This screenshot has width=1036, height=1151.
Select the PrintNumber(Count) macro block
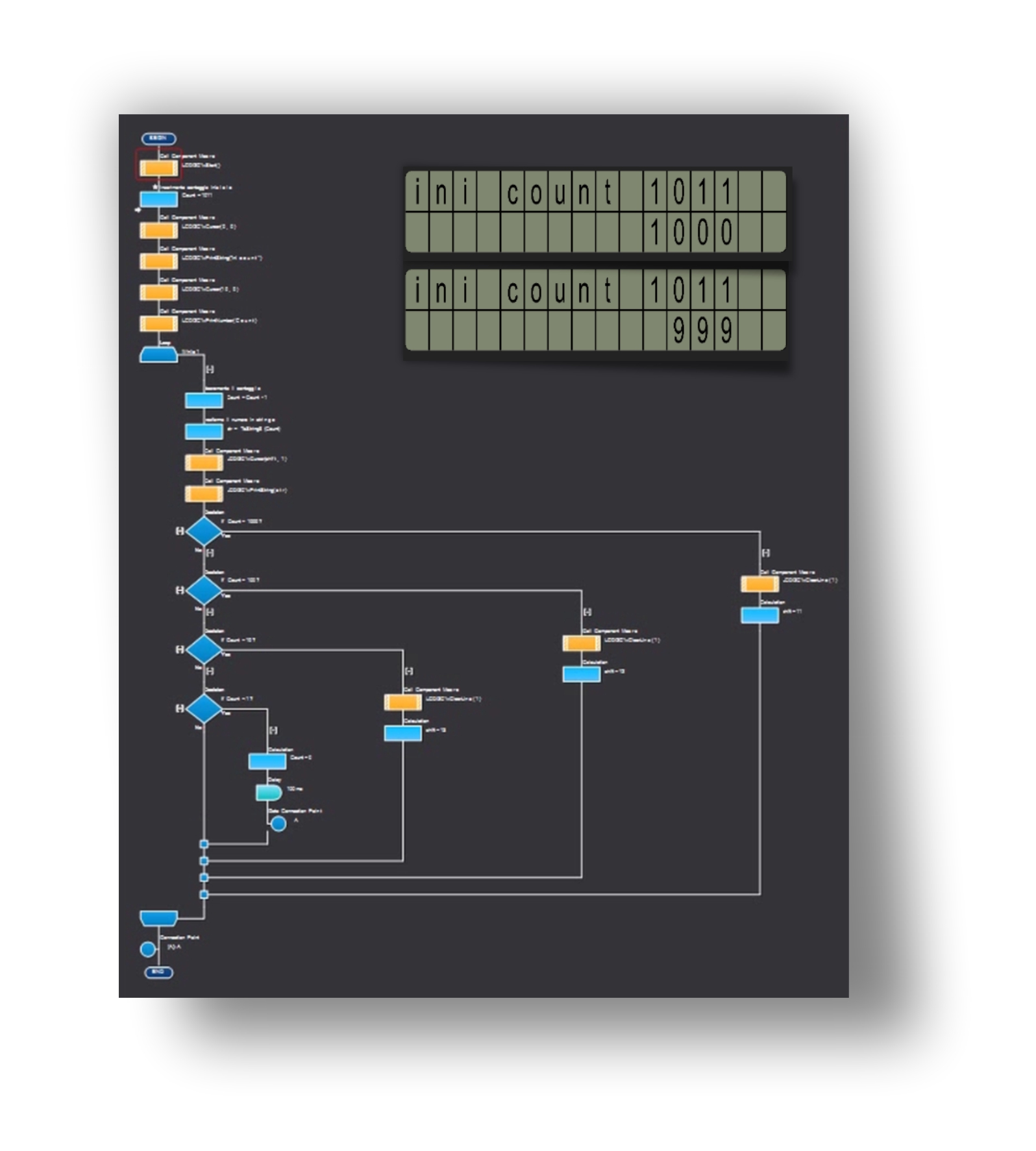(x=159, y=324)
